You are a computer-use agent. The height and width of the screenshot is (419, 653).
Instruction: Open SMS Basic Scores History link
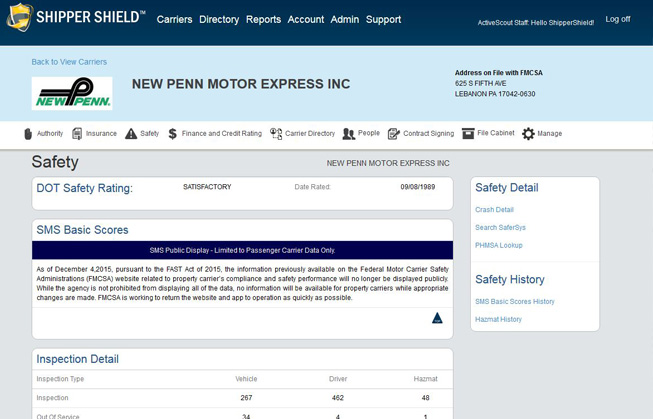[514, 302]
